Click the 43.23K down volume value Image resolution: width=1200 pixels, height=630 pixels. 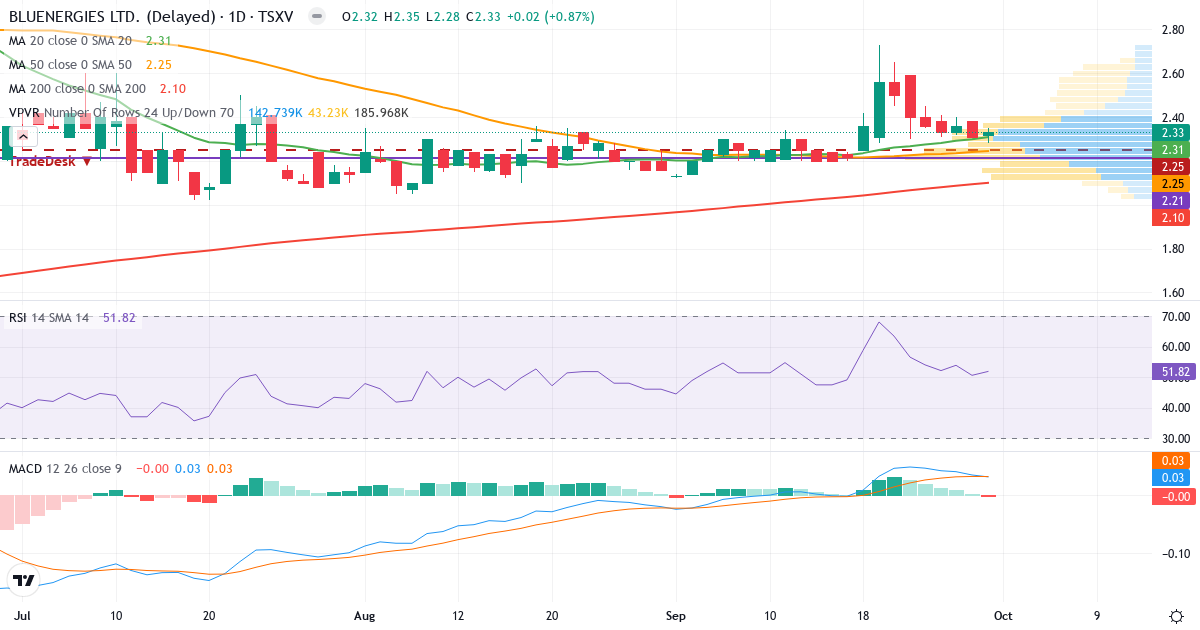[328, 113]
